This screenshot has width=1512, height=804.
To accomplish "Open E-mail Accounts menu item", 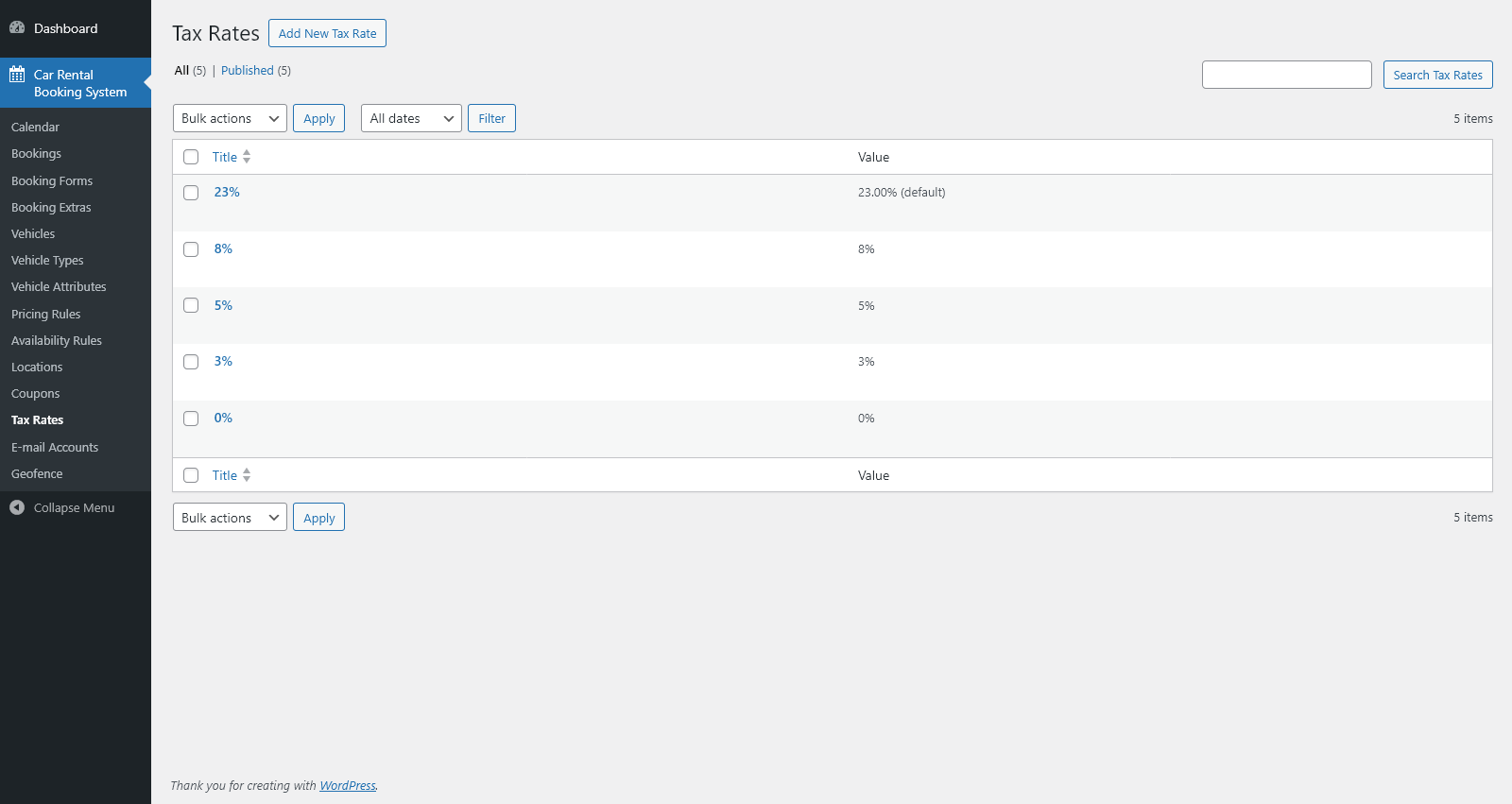I will point(55,447).
